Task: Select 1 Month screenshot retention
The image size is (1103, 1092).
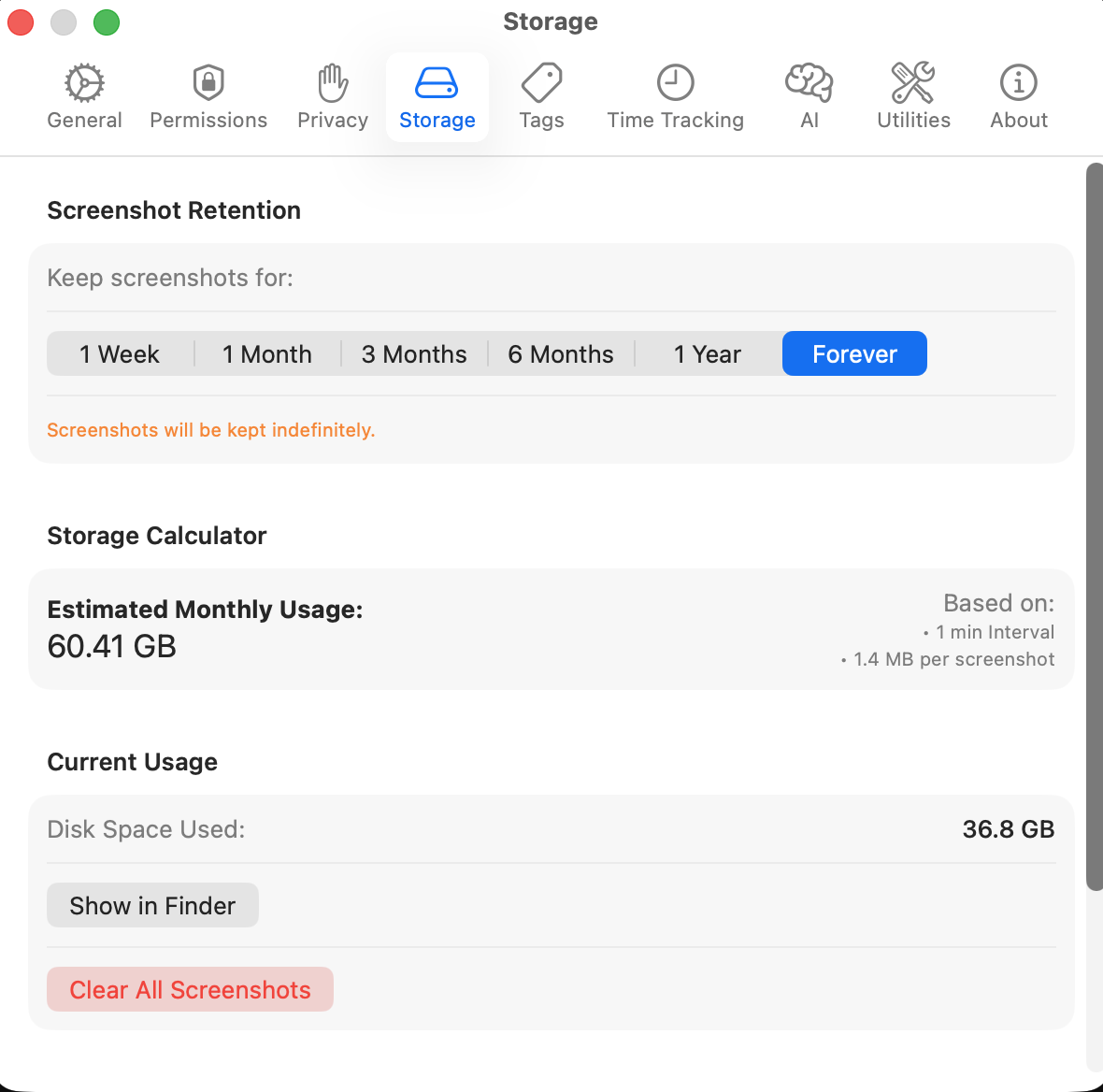Action: pos(266,353)
